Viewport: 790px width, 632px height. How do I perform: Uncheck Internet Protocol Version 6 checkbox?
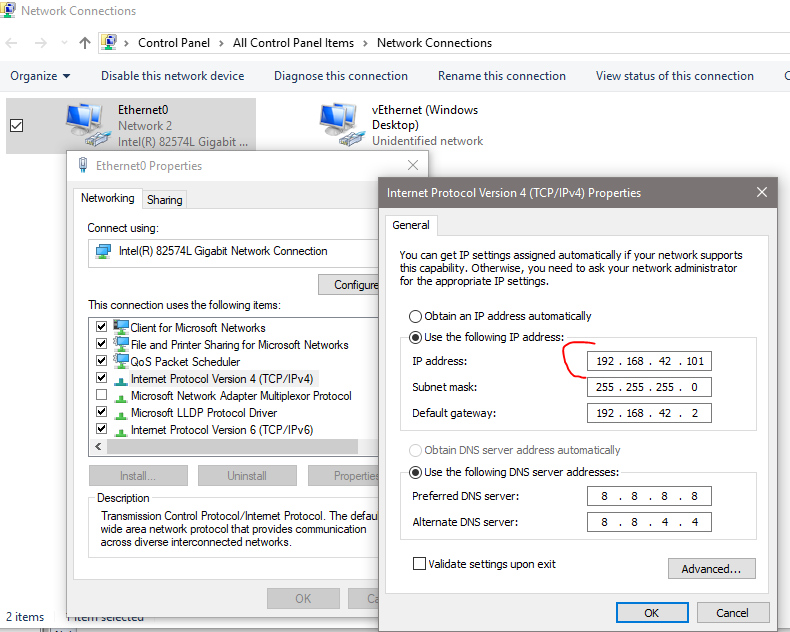pos(101,429)
